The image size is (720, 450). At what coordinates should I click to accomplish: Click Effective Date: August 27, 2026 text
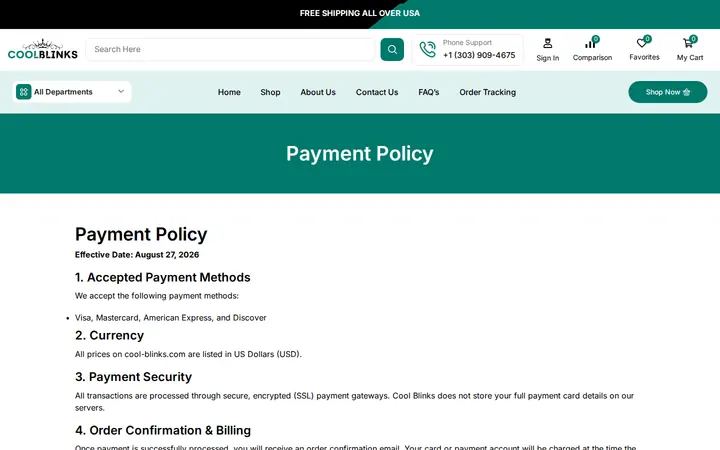[x=137, y=255]
